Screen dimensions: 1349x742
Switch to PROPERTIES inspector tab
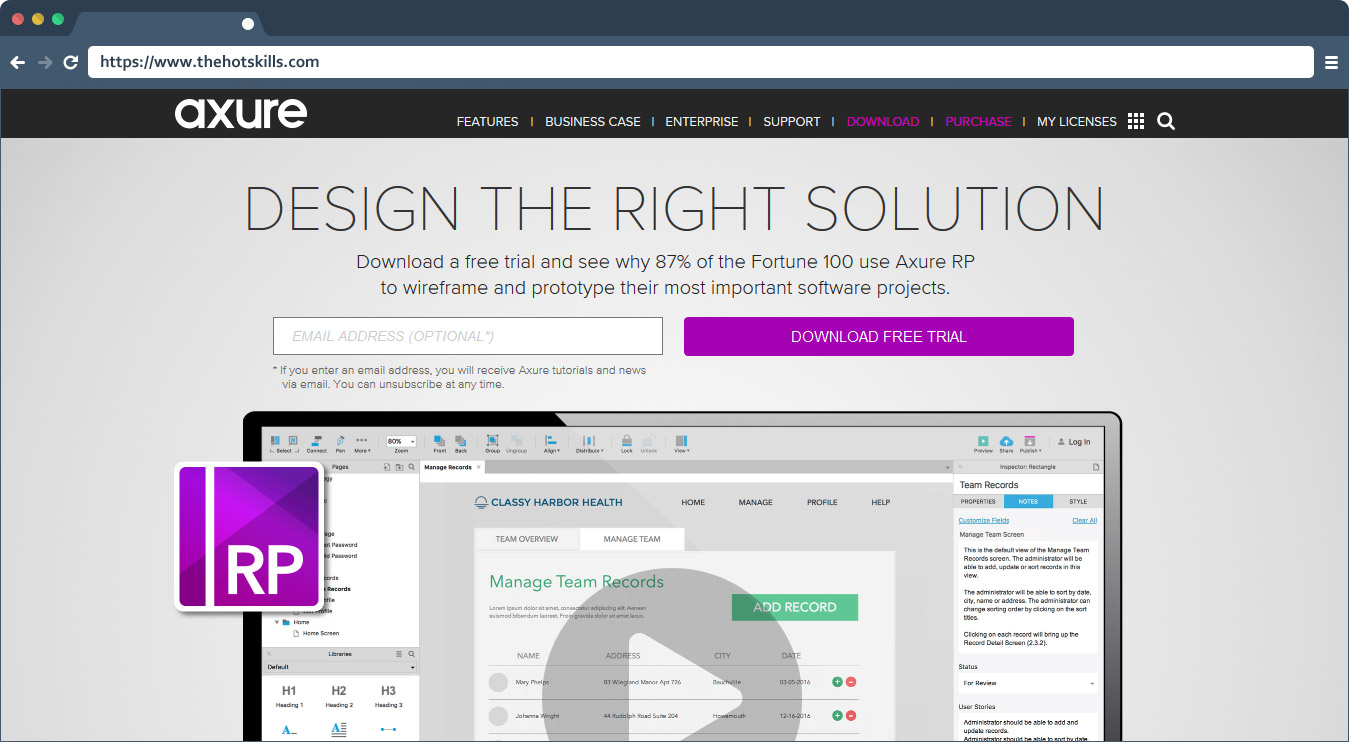click(x=978, y=501)
